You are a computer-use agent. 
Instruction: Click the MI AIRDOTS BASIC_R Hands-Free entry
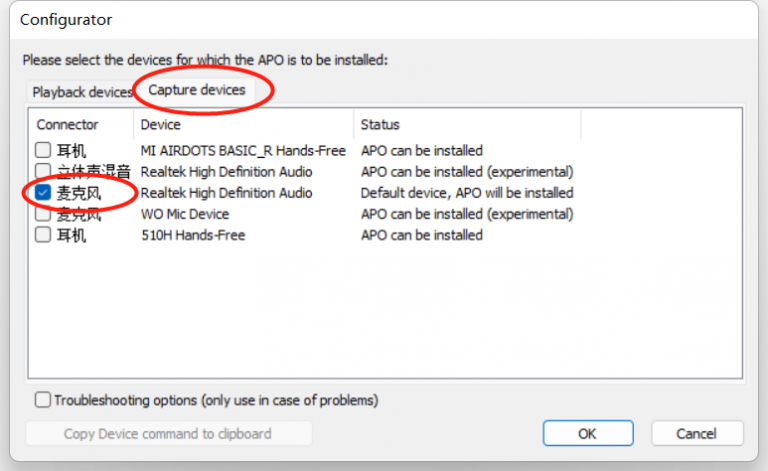[x=243, y=151]
